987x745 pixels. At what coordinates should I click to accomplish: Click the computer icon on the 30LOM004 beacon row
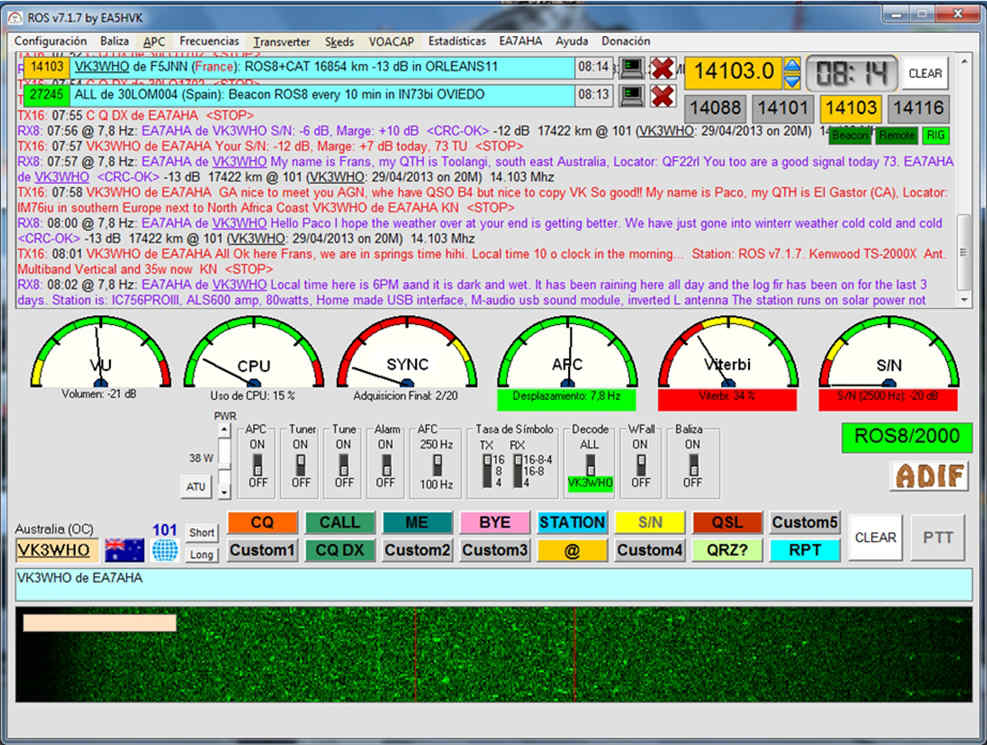click(631, 95)
